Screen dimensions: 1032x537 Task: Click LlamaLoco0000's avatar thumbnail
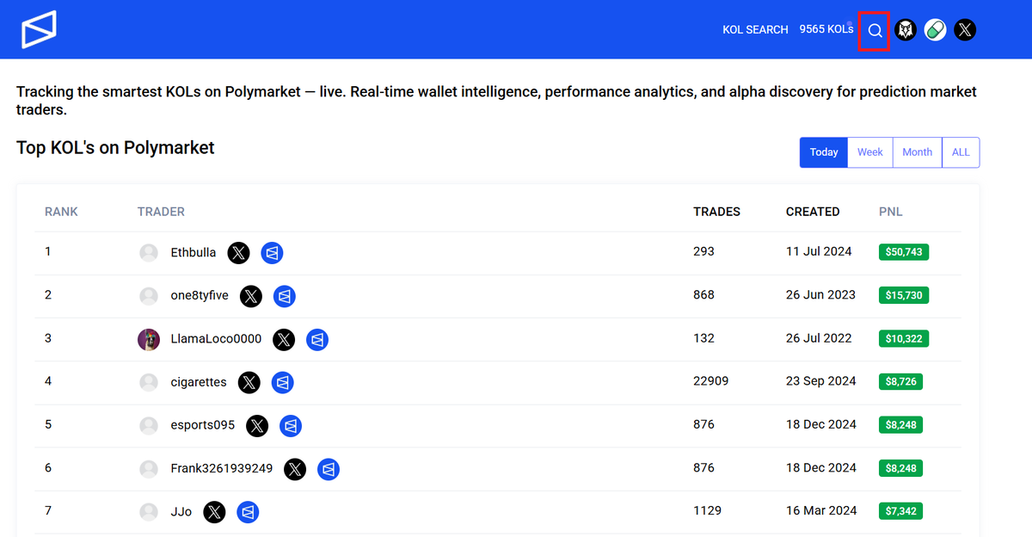pos(149,339)
